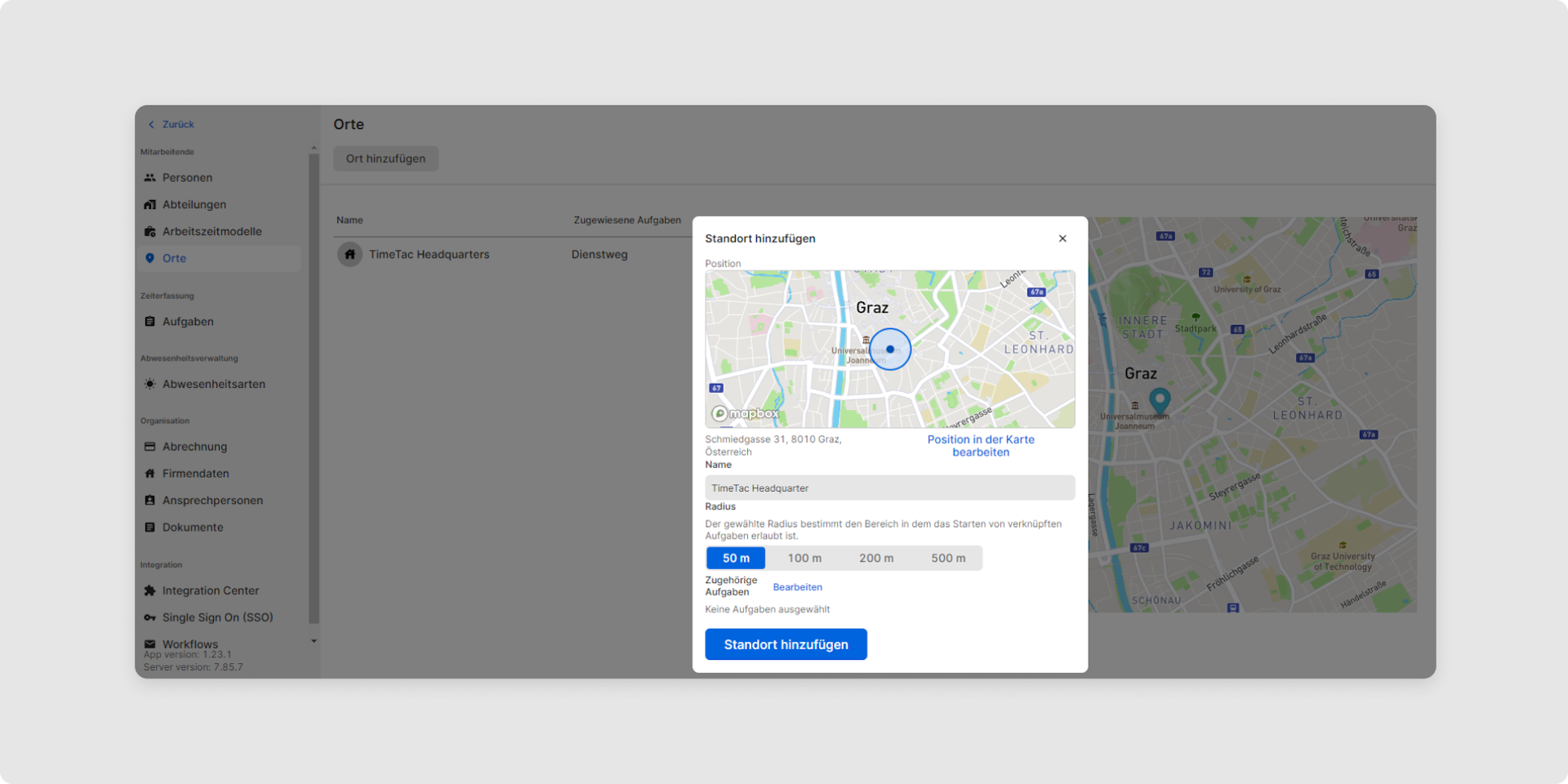Click the teal location pin on background map
The height and width of the screenshot is (784, 1568).
pyautogui.click(x=1160, y=400)
